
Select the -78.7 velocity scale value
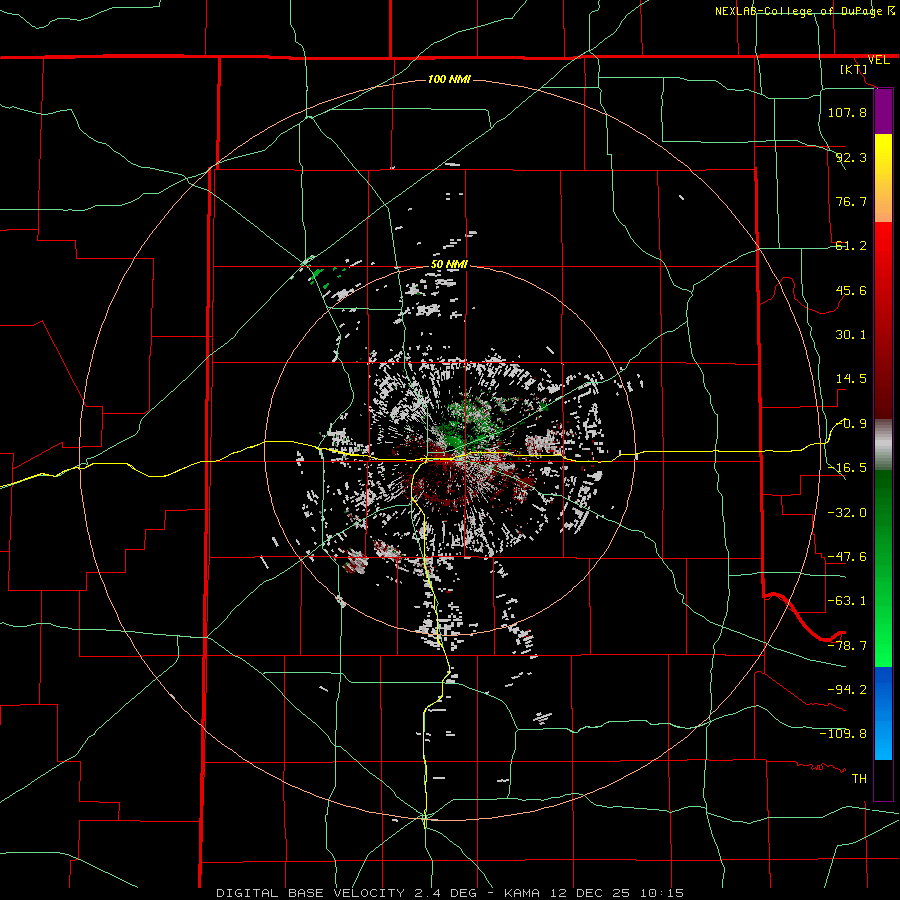(847, 646)
